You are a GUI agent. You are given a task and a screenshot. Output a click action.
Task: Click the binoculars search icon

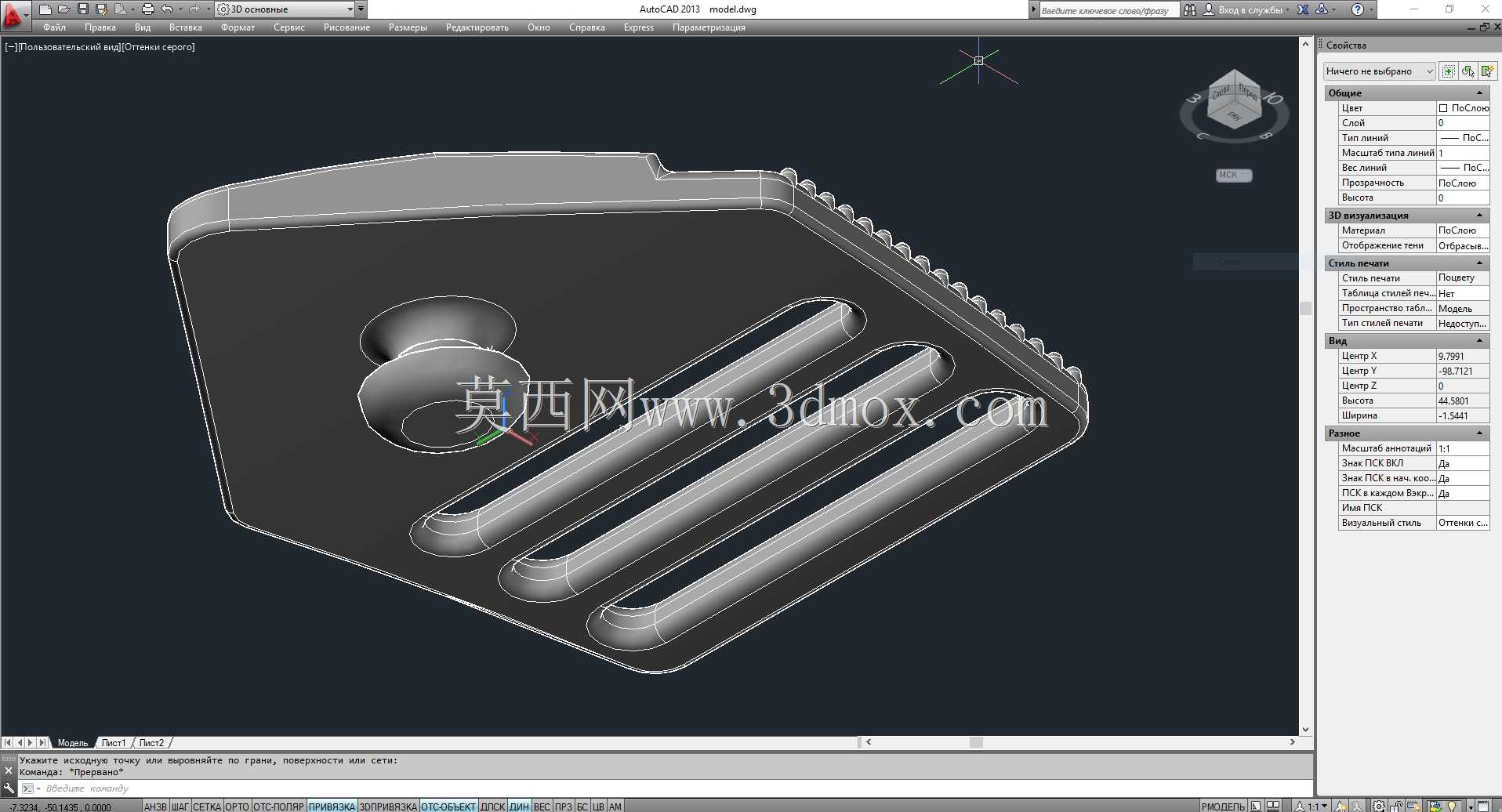coord(1190,9)
